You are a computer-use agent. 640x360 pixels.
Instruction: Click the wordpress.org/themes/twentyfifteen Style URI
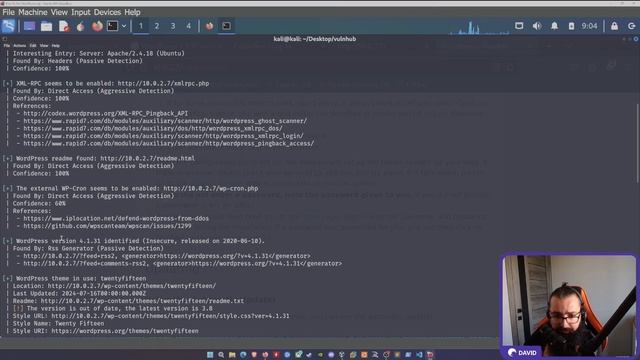click(125, 331)
